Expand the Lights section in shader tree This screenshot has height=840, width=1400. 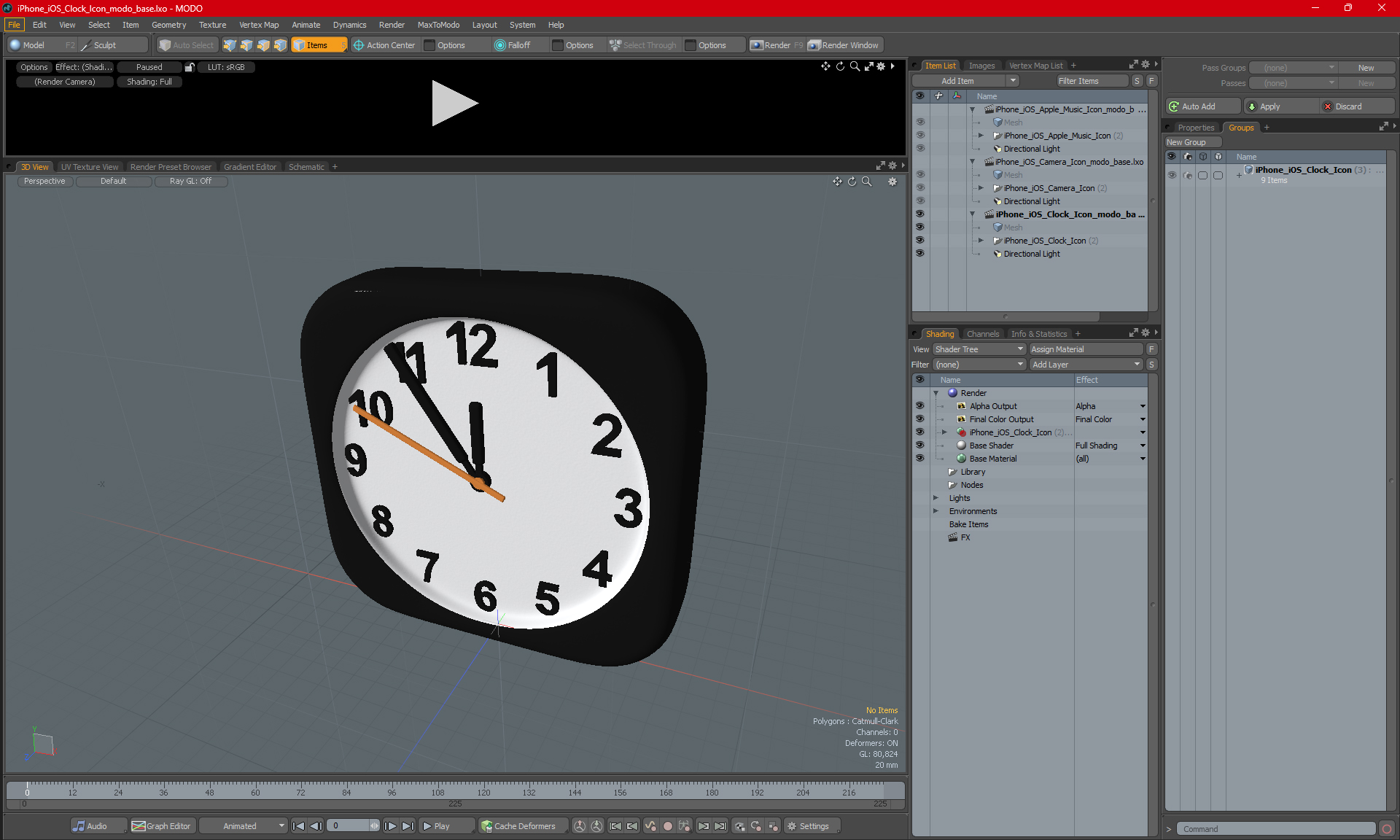pyautogui.click(x=937, y=498)
